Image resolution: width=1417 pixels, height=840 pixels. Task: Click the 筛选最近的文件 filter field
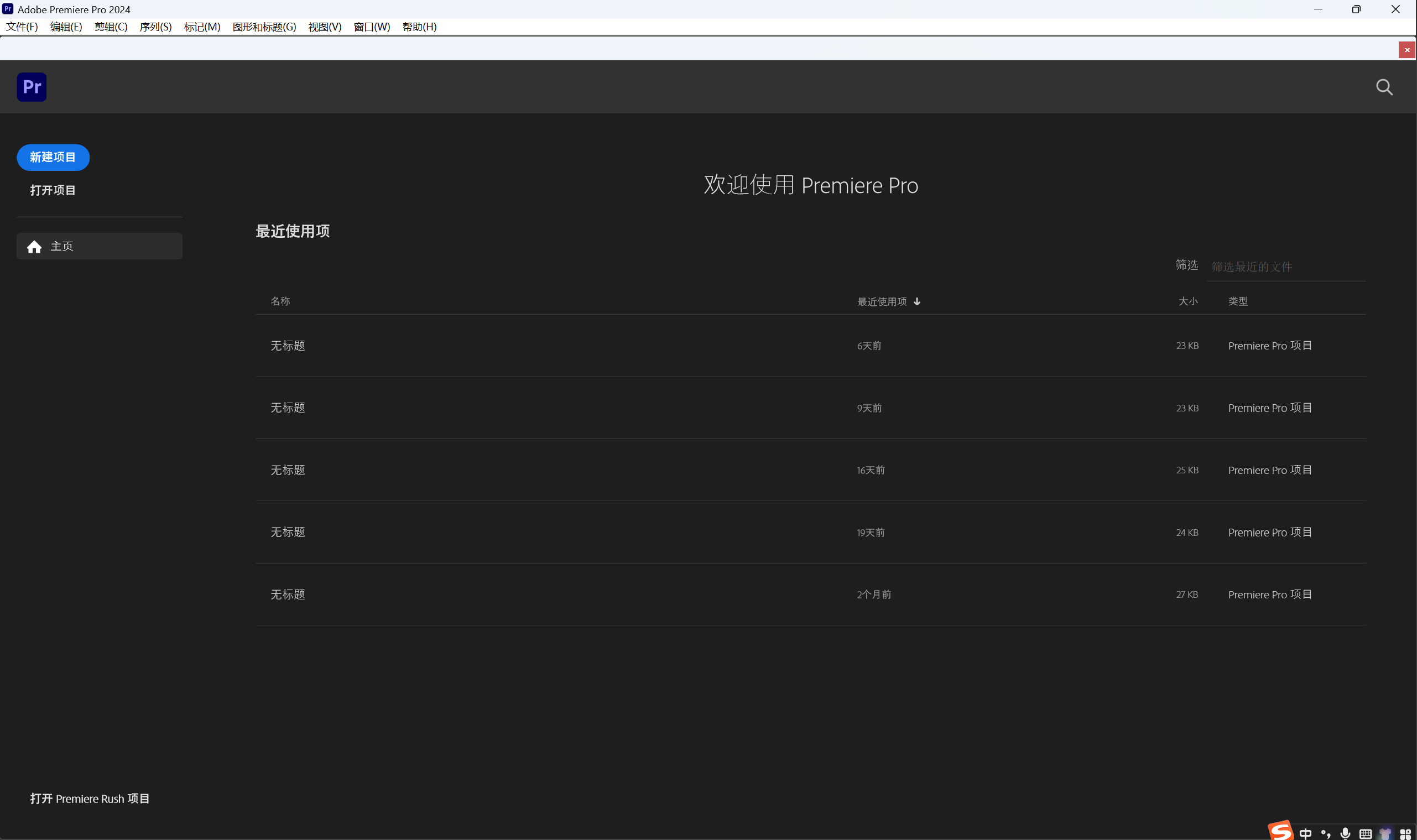coord(1286,267)
